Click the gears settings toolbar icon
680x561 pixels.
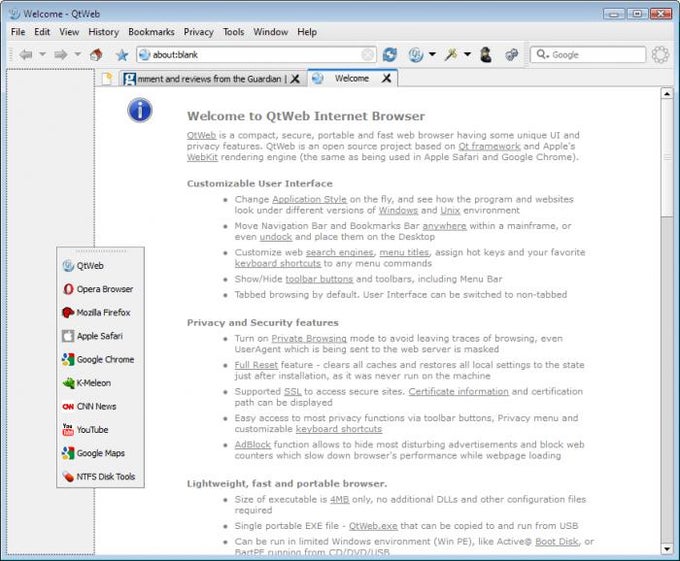pos(512,55)
